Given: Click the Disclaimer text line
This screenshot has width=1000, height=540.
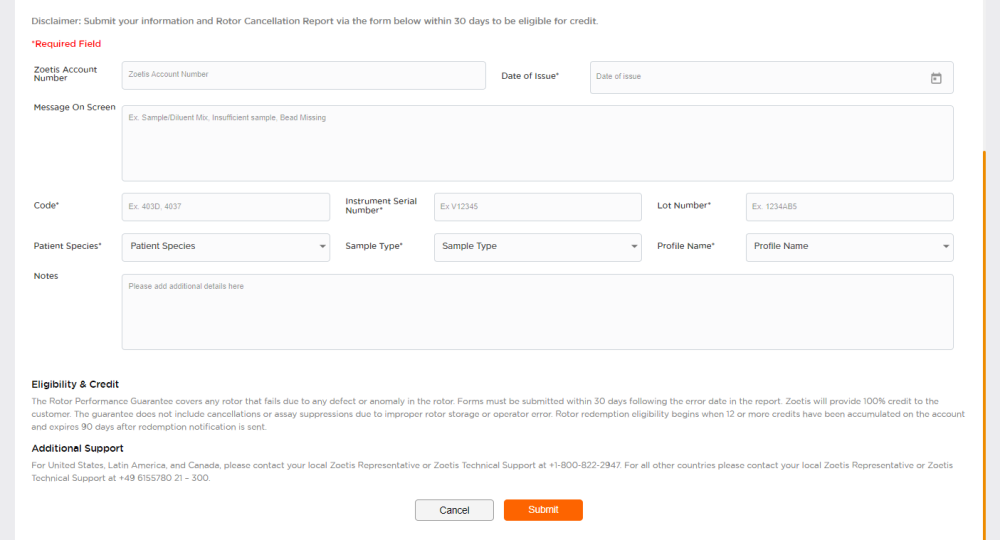Looking at the screenshot, I should coord(314,21).
